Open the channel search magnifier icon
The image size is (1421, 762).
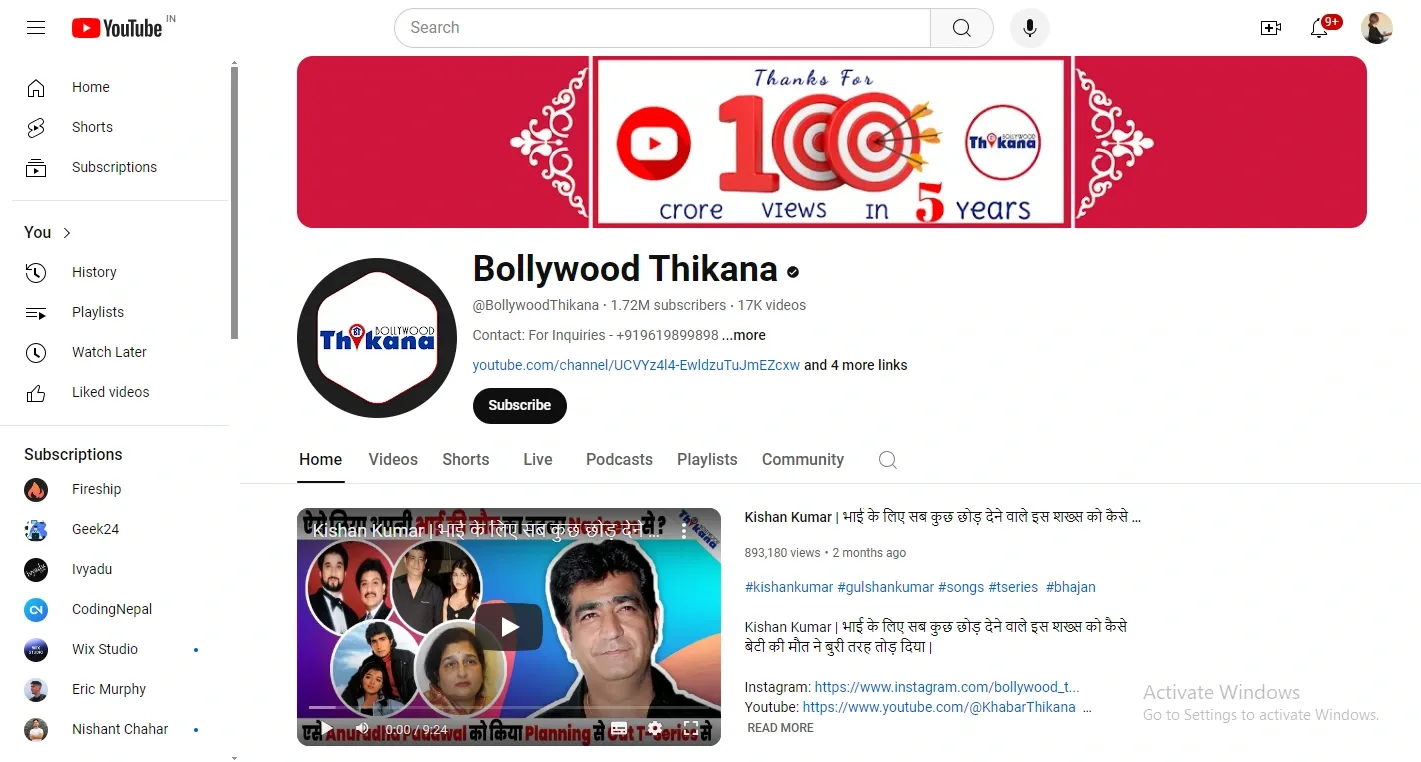coord(887,460)
